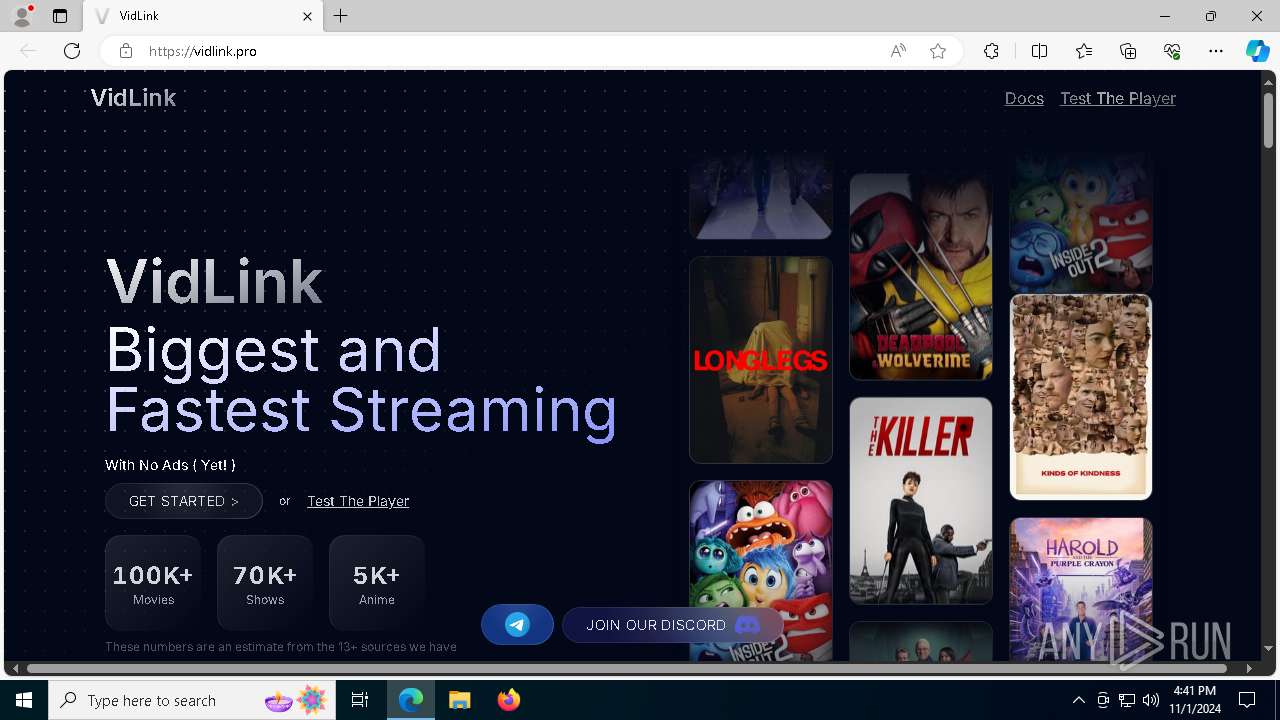The width and height of the screenshot is (1280, 720).
Task: Open the Windows Start menu
Action: click(24, 700)
